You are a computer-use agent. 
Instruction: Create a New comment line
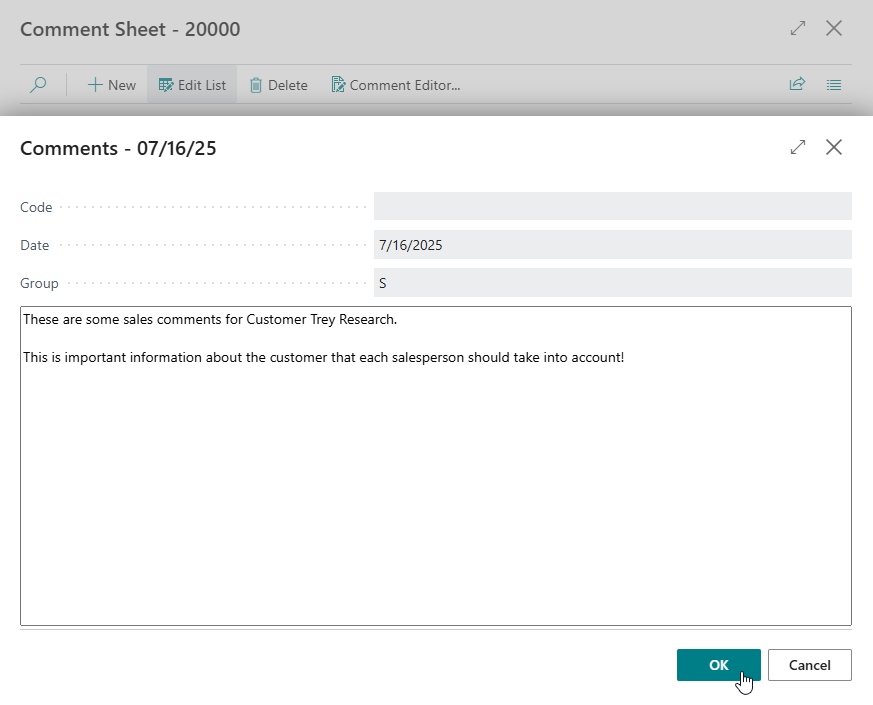click(111, 85)
